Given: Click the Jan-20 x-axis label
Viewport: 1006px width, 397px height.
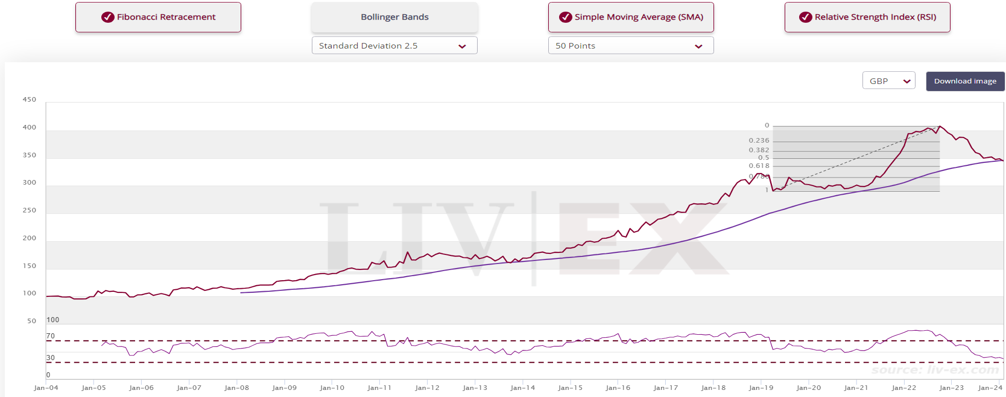Looking at the screenshot, I should click(x=808, y=388).
